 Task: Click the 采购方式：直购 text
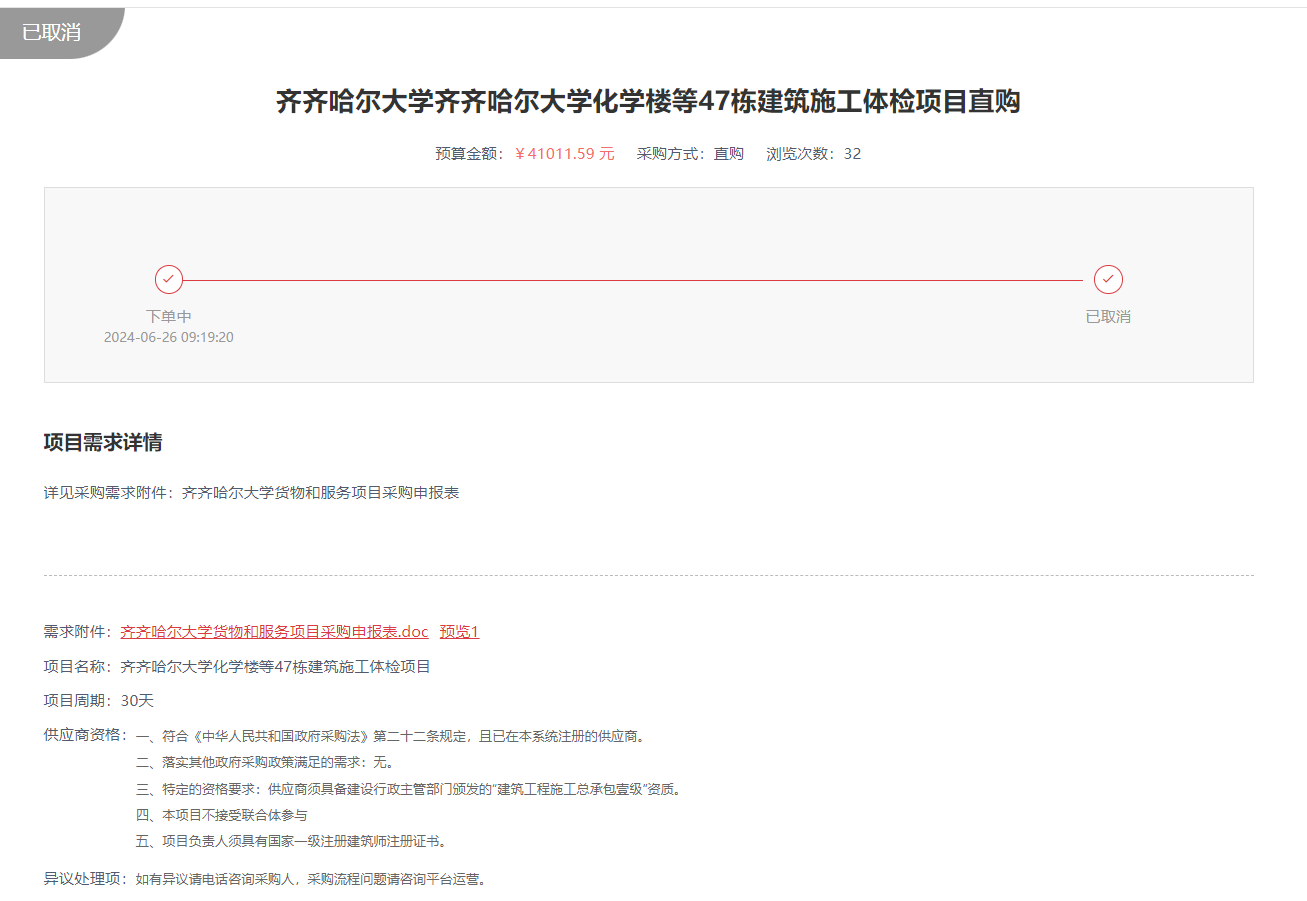pyautogui.click(x=690, y=154)
